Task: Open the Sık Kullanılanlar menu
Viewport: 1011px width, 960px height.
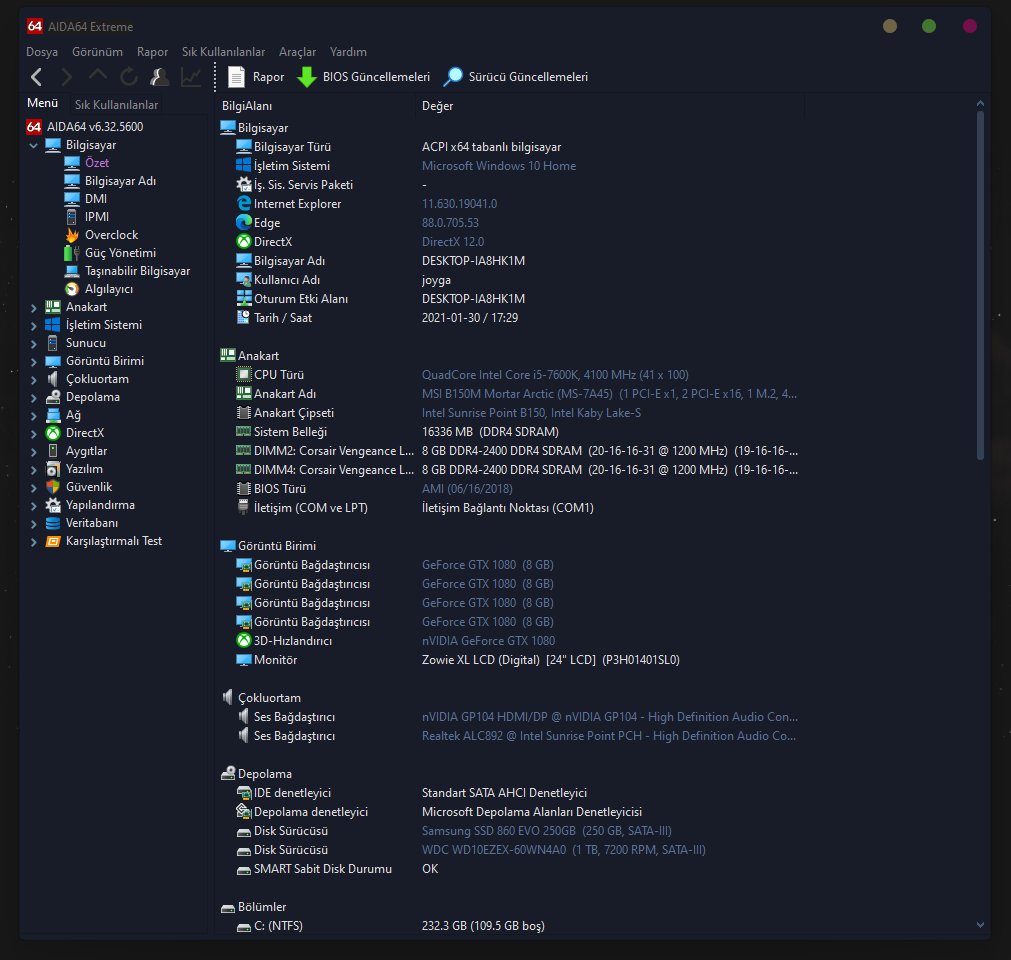Action: pos(223,52)
